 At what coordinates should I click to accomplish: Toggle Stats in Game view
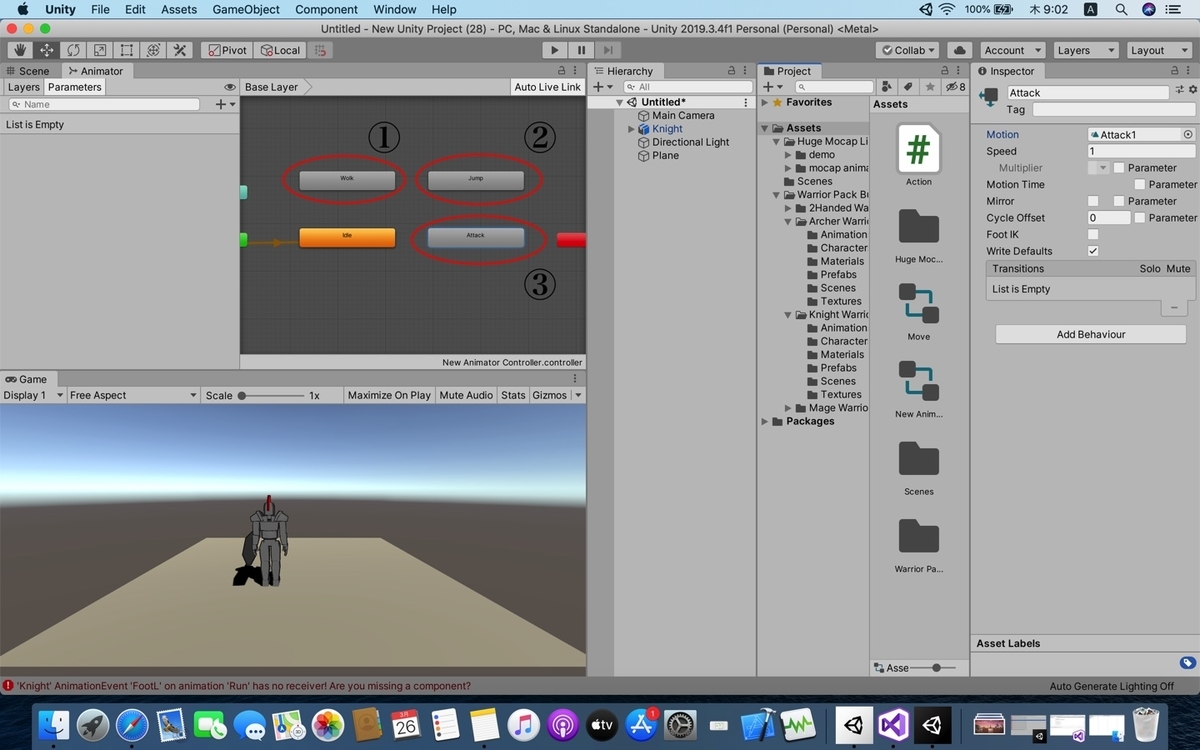(513, 395)
